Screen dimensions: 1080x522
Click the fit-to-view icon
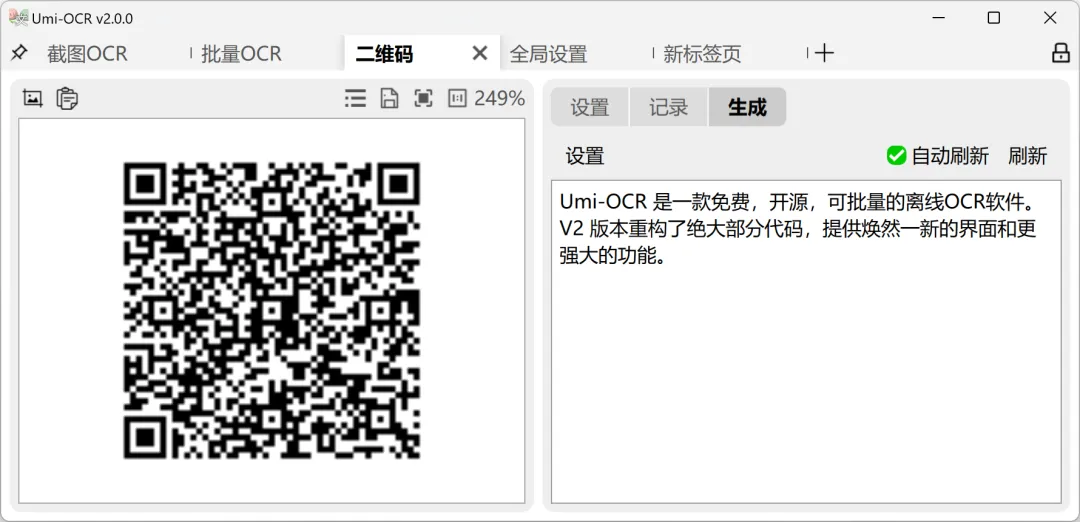coord(423,98)
